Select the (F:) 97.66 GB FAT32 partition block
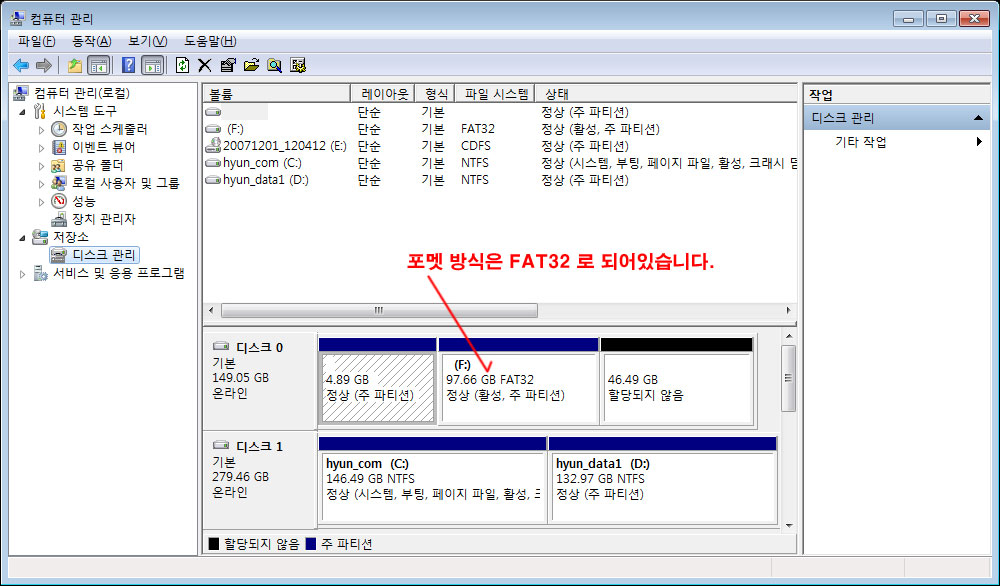 (x=518, y=387)
